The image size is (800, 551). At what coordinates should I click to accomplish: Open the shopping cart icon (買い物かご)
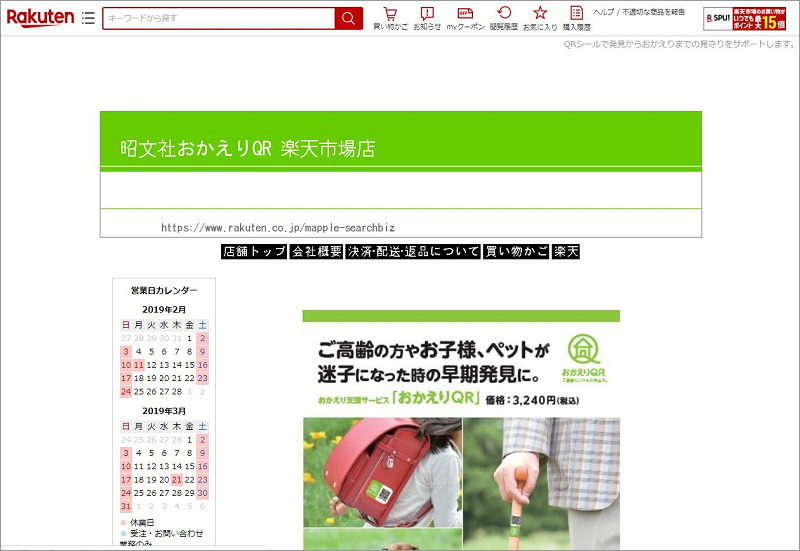pos(390,18)
